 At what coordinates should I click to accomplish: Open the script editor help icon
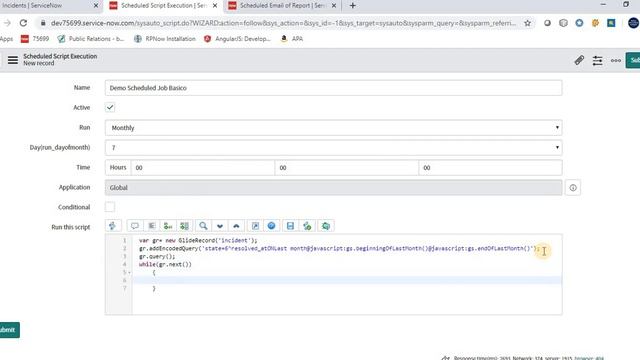(271, 226)
